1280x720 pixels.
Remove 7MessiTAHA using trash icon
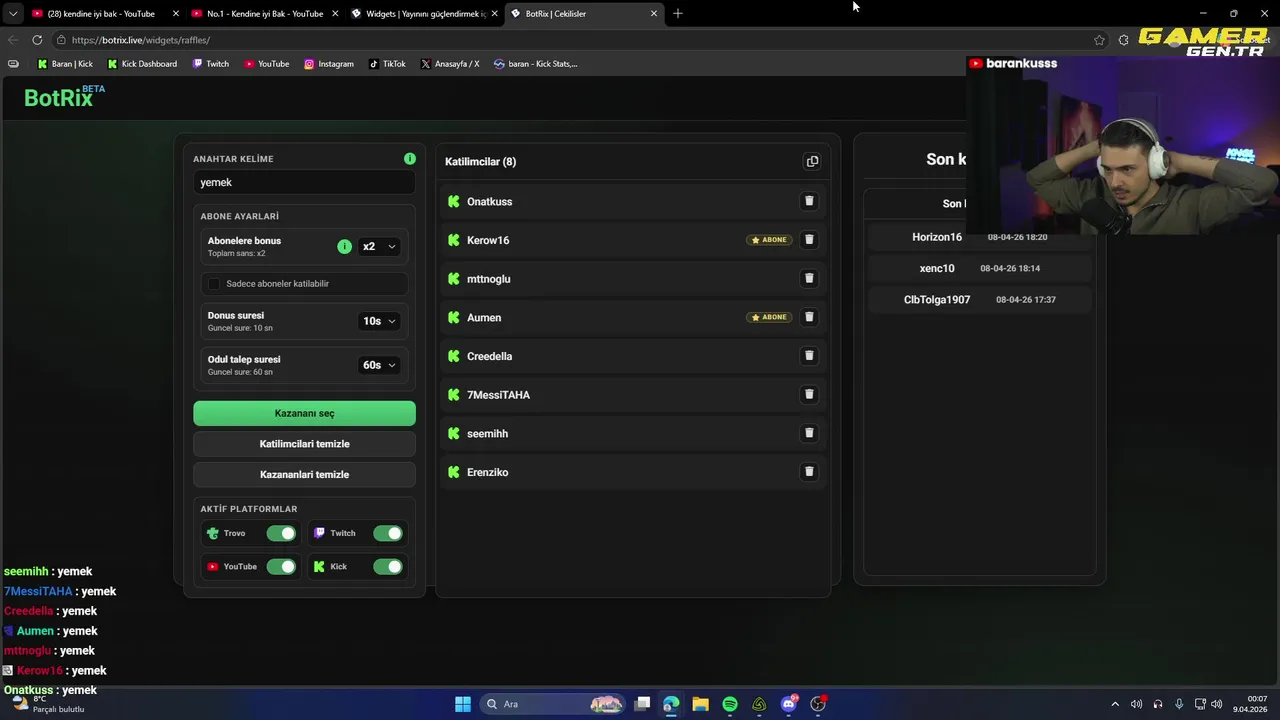(x=809, y=394)
